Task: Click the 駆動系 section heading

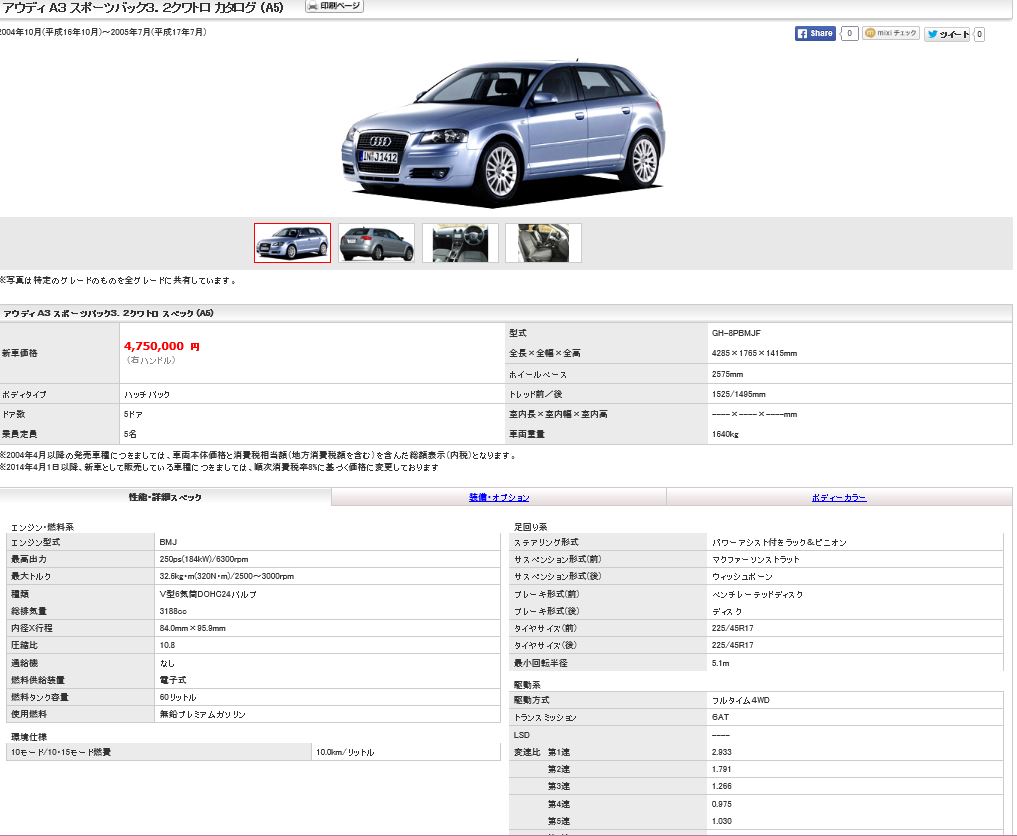Action: [x=527, y=685]
